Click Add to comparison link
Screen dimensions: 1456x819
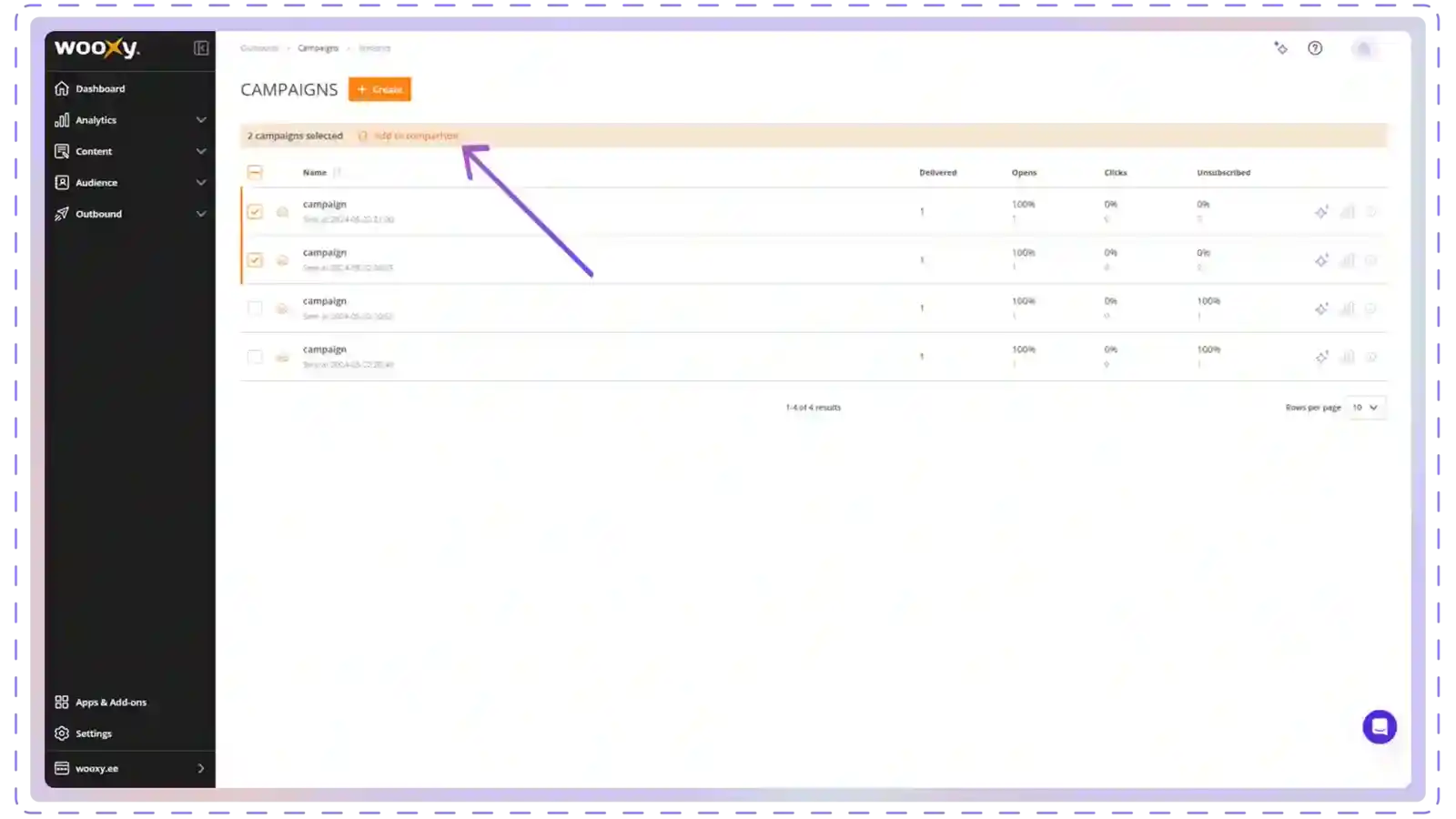pos(415,136)
